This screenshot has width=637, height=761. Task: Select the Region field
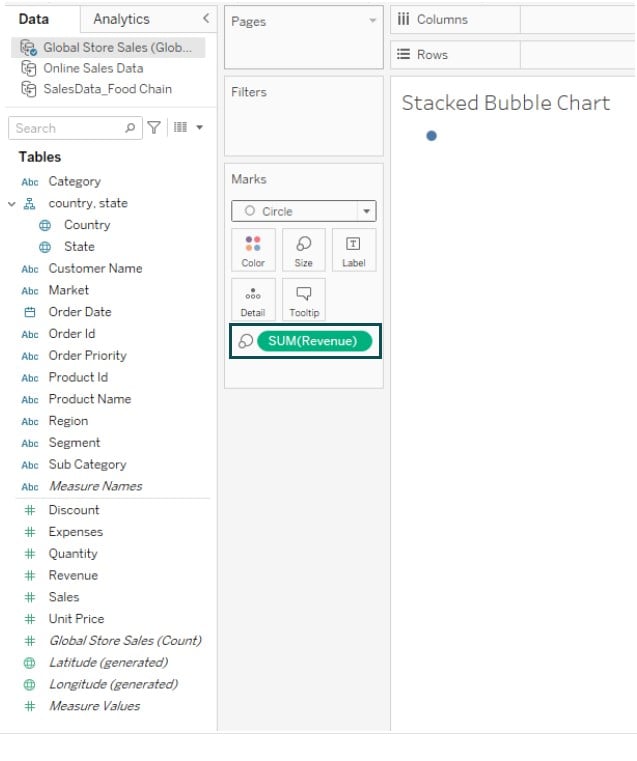click(68, 421)
